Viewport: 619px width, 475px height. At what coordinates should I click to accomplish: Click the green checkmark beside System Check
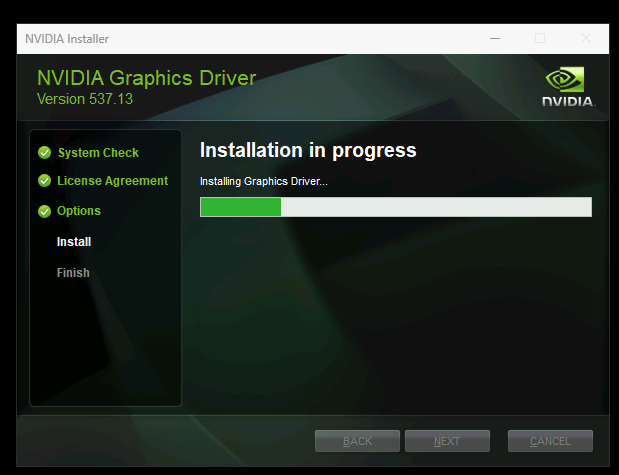45,152
